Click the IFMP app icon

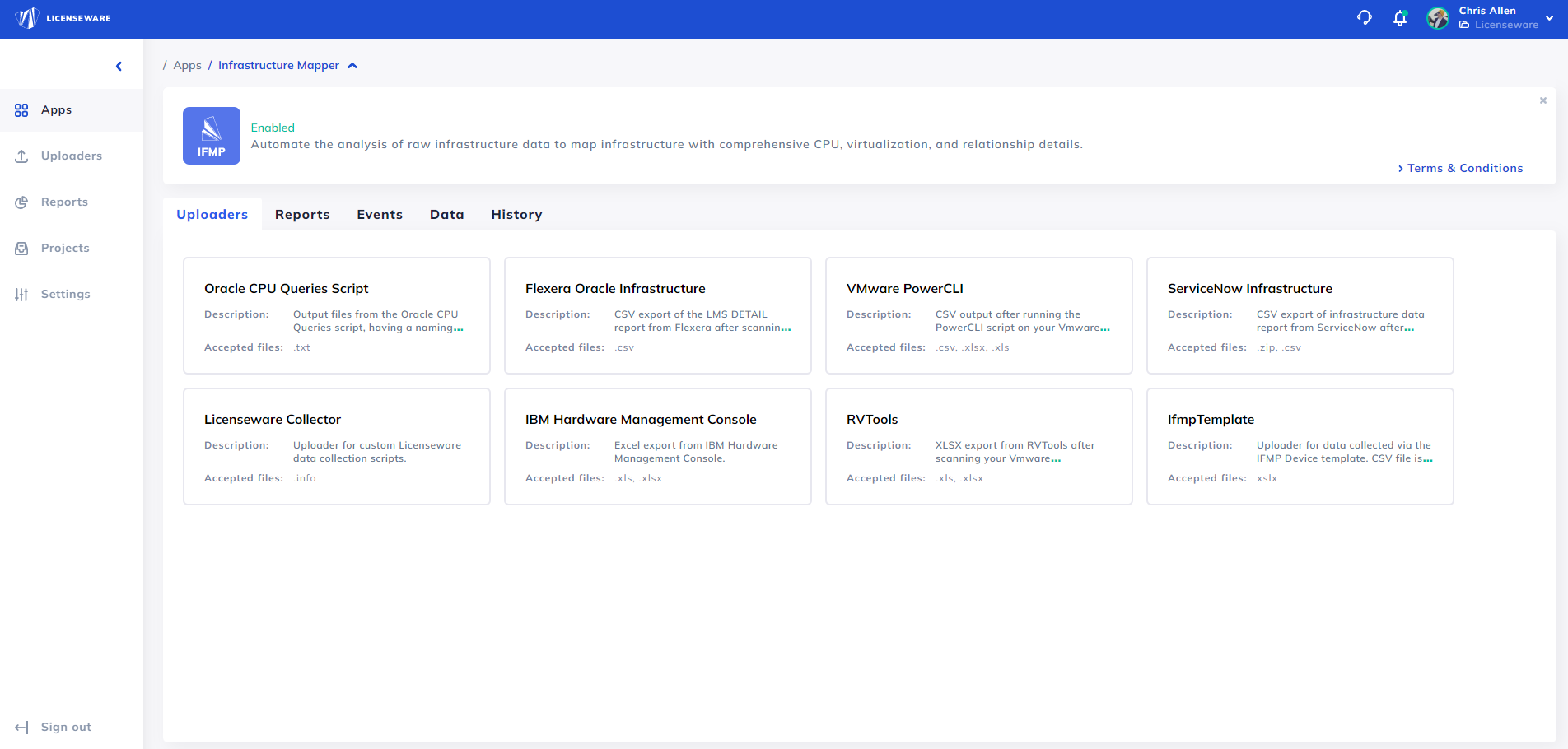(212, 136)
